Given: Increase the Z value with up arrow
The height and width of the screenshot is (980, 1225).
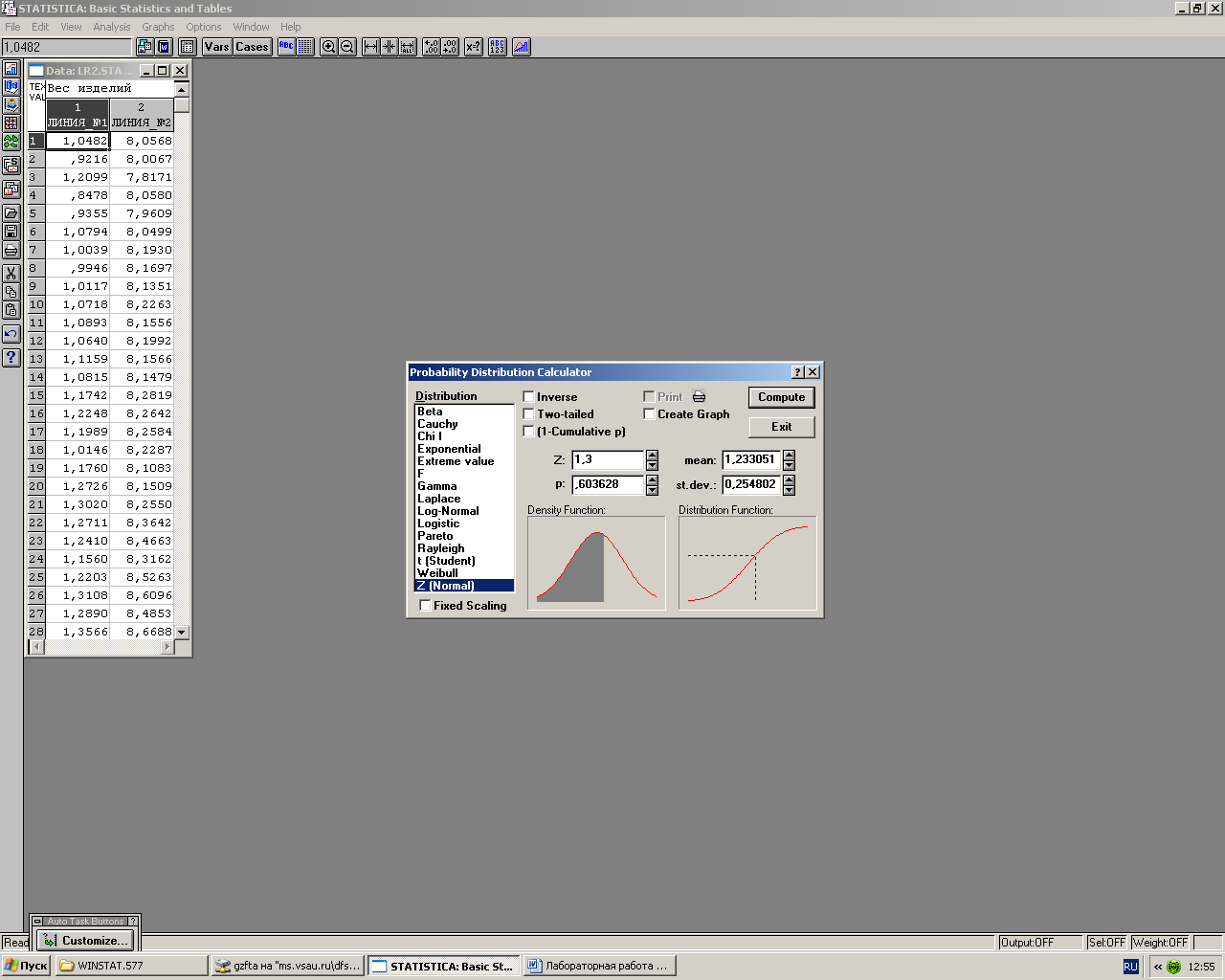Looking at the screenshot, I should click(652, 455).
